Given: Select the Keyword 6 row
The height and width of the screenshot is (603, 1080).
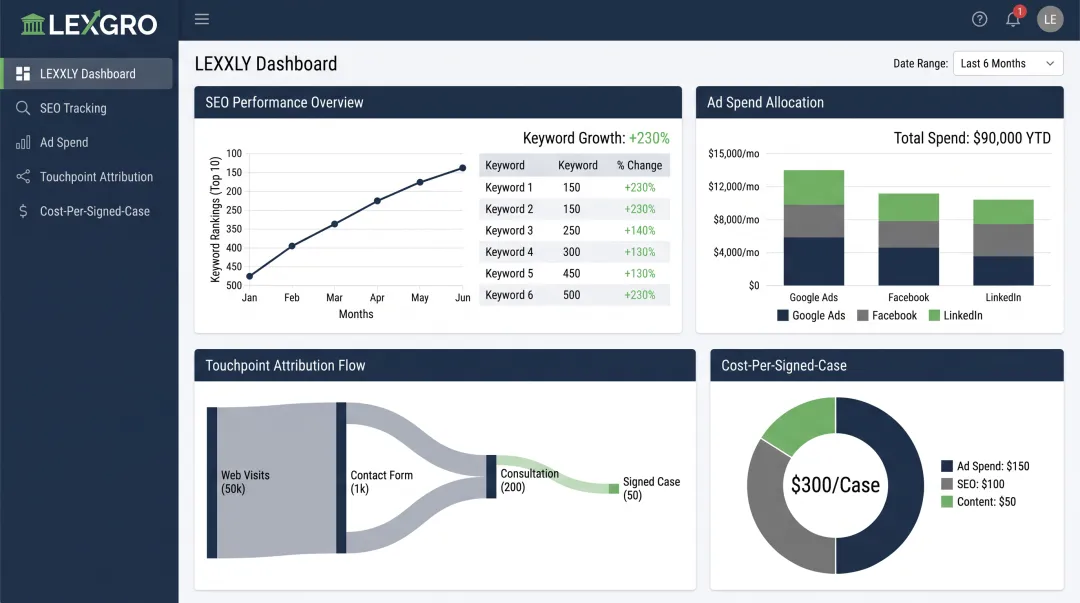Looking at the screenshot, I should point(574,295).
